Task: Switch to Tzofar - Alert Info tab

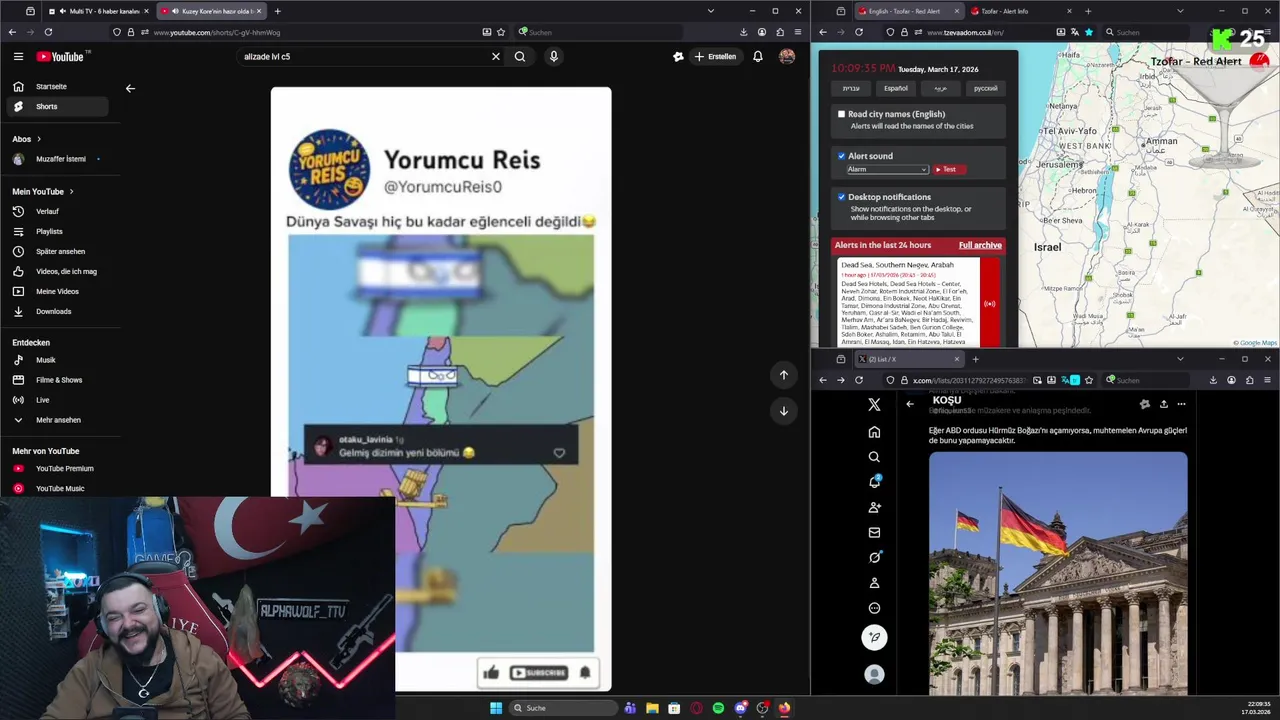Action: [x=1020, y=11]
